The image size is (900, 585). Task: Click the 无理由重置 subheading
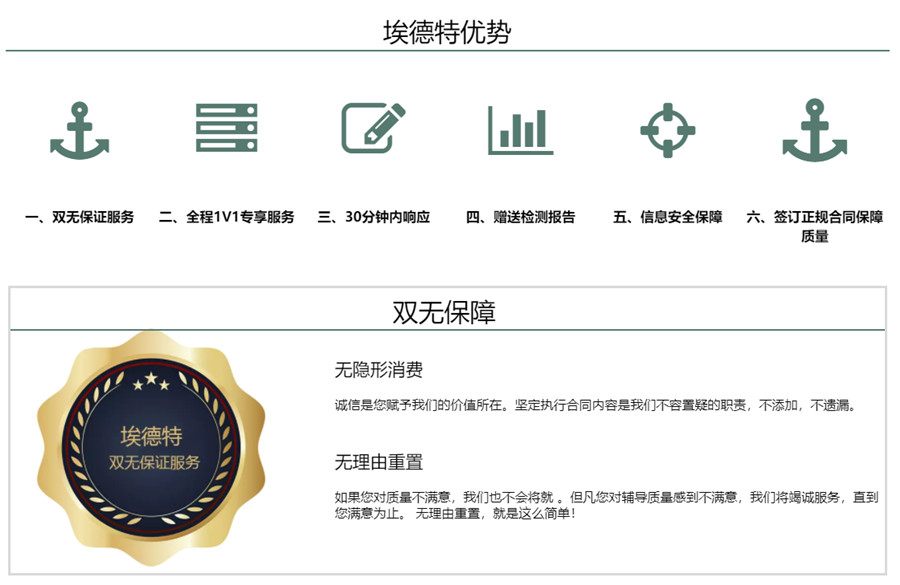(379, 462)
